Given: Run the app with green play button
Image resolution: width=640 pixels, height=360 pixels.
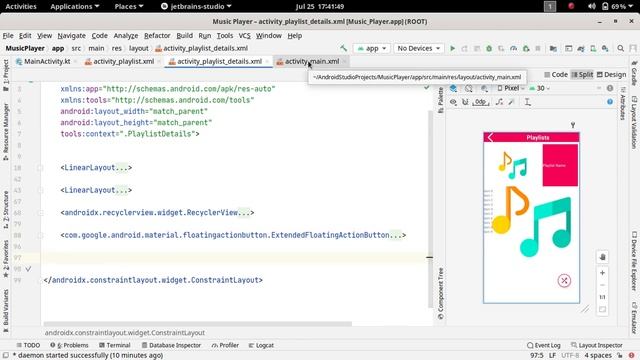Looking at the screenshot, I should [x=452, y=48].
